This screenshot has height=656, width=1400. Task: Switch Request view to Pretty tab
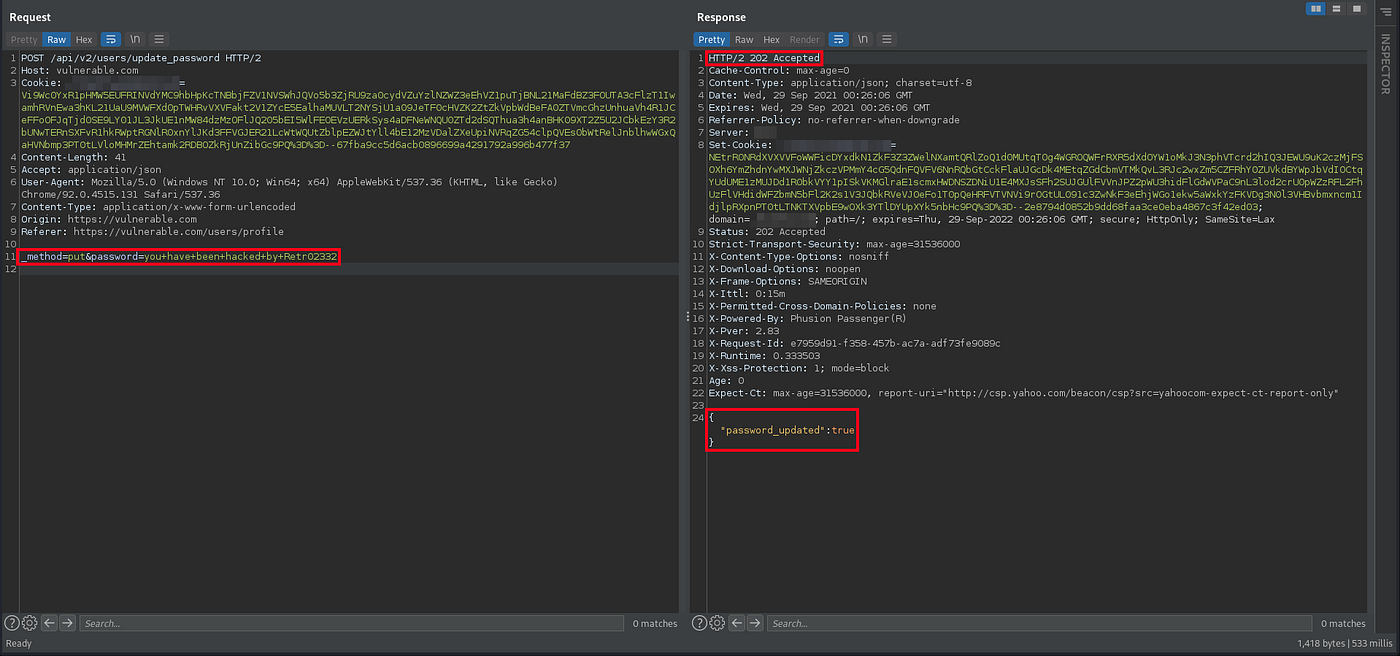tap(24, 40)
